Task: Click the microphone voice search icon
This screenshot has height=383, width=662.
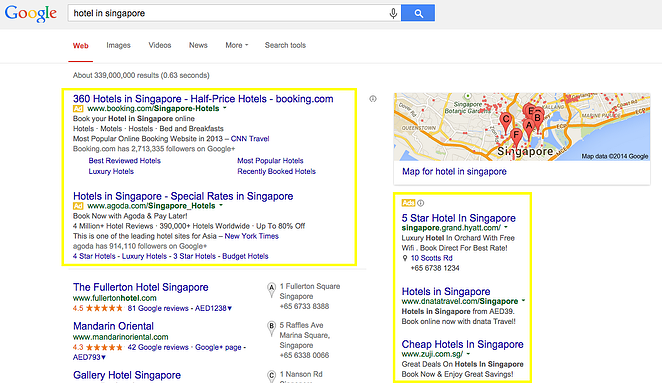Action: (393, 14)
